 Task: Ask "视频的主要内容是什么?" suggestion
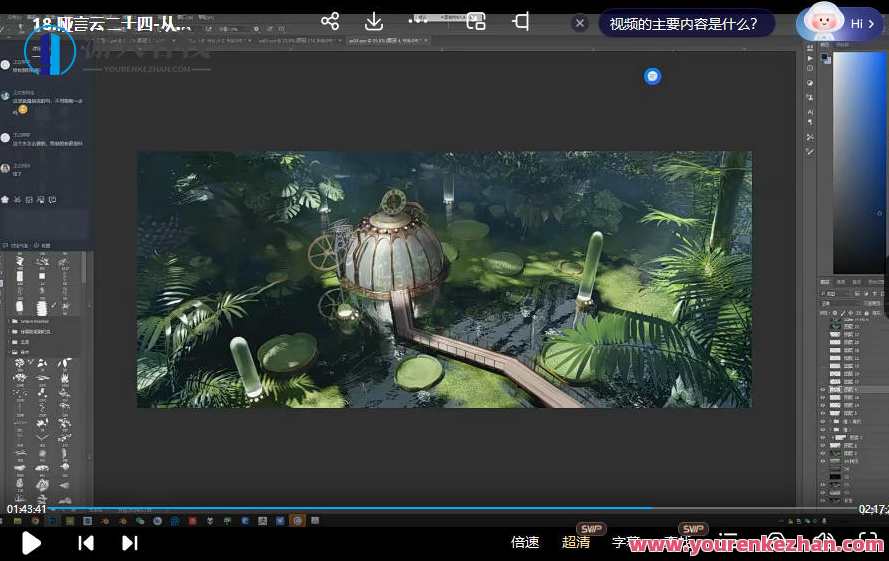click(x=684, y=23)
